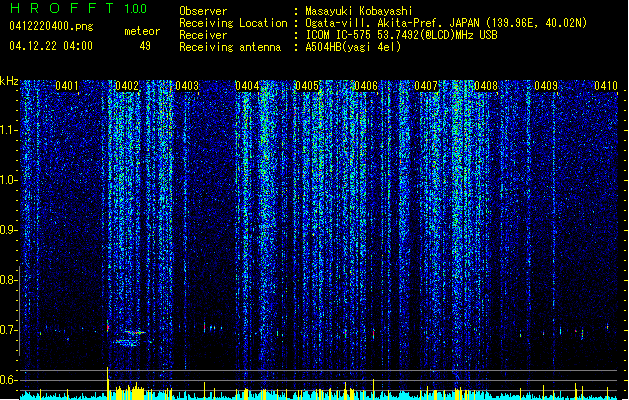Click the 0.6 kHz axis tick label

(9, 380)
